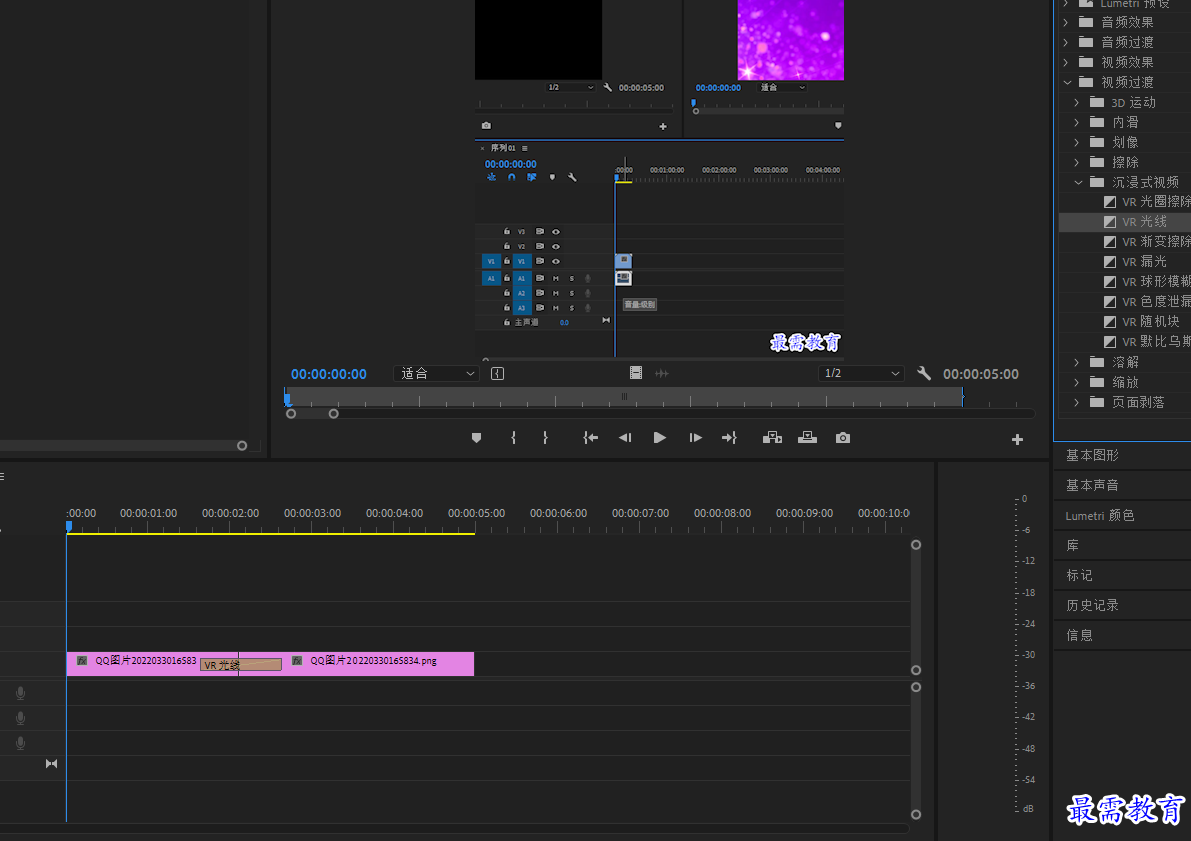Click the Overwrite edit icon
The width and height of the screenshot is (1191, 841).
click(807, 438)
